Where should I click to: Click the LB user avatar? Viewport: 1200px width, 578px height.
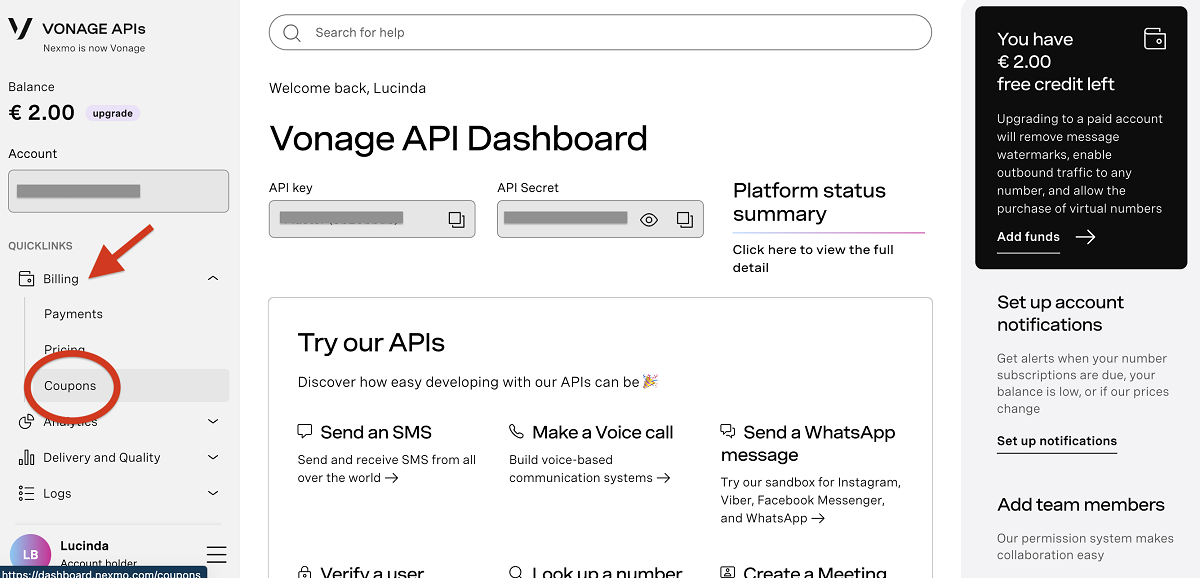(30, 554)
